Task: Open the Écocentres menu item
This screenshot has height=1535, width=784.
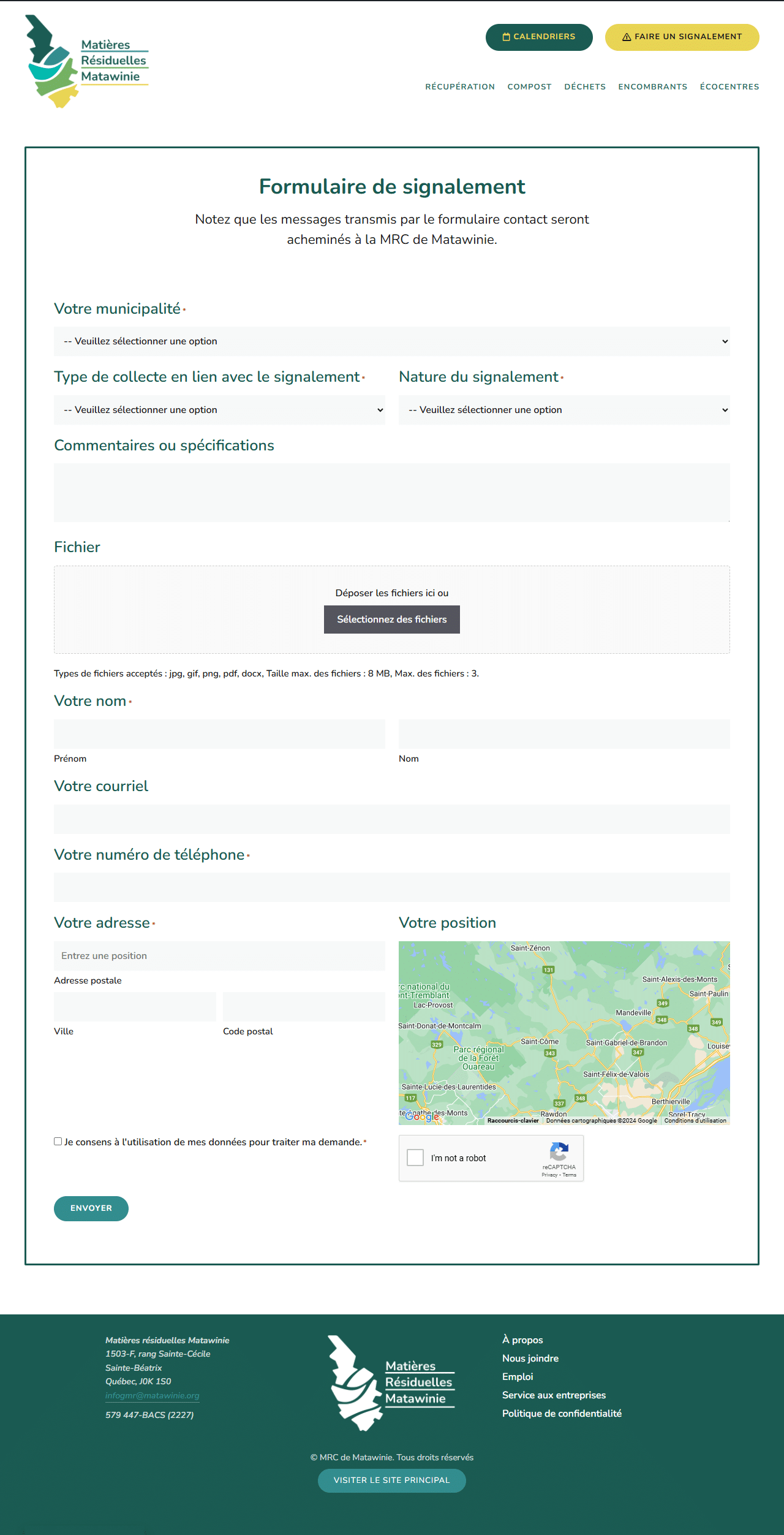Action: tap(729, 87)
